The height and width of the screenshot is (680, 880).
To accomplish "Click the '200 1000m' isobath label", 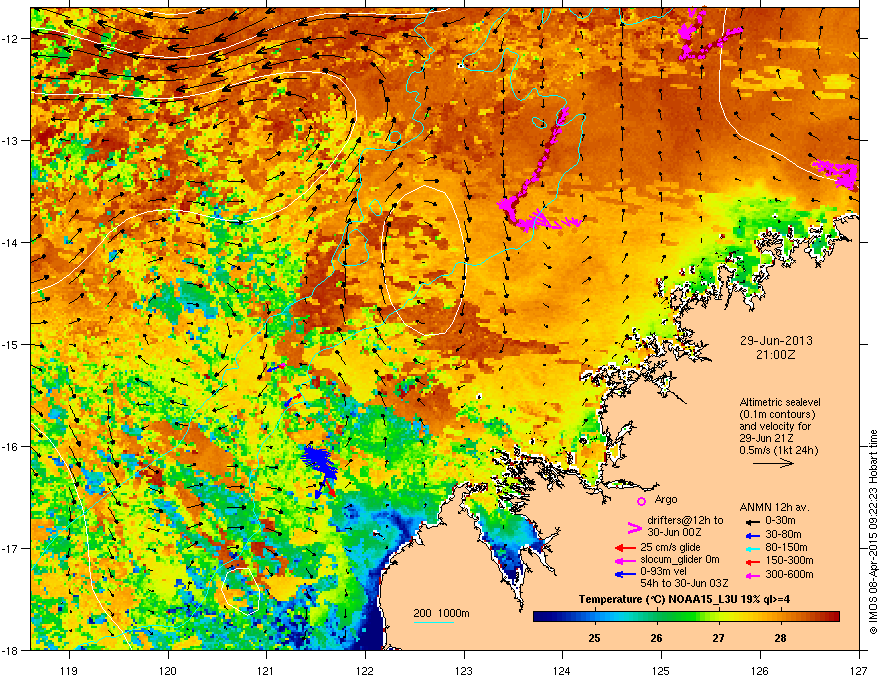I will (x=441, y=613).
